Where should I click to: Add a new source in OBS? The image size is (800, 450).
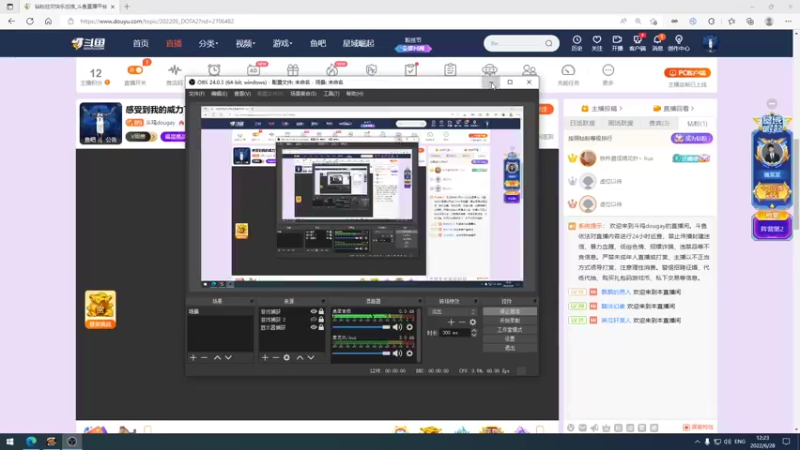[x=265, y=358]
